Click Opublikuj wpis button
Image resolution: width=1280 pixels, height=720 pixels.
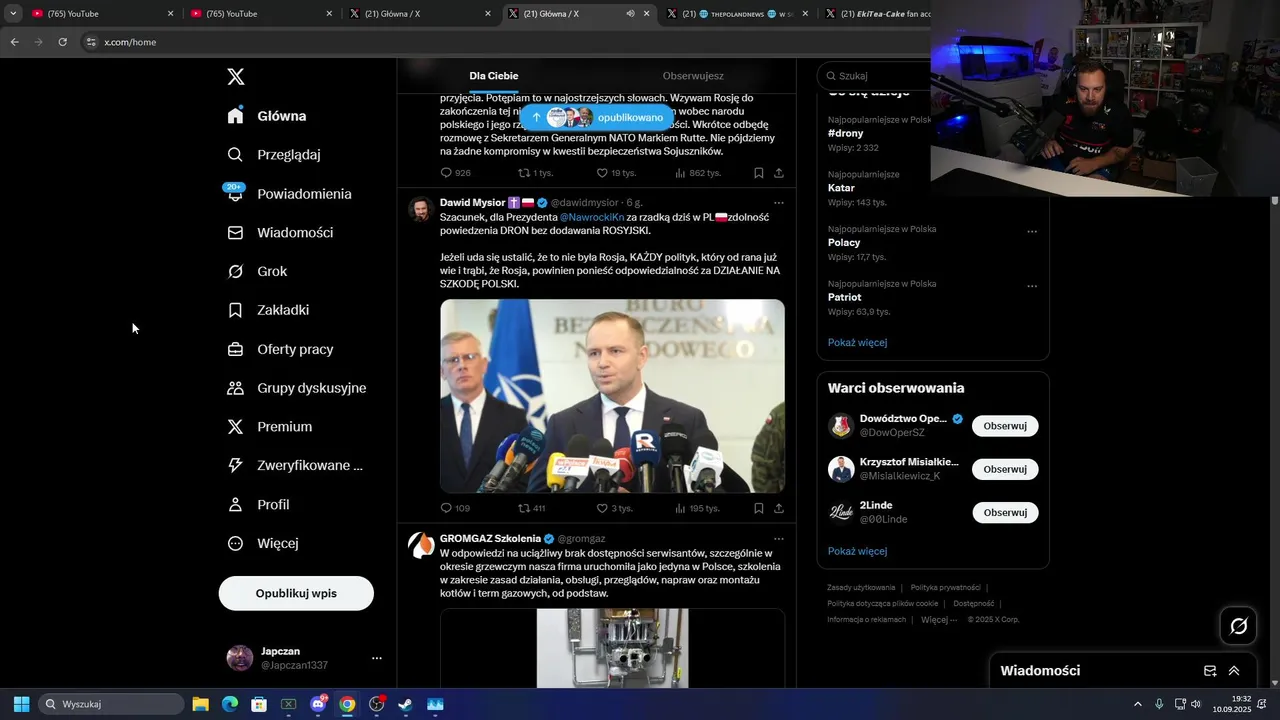296,593
